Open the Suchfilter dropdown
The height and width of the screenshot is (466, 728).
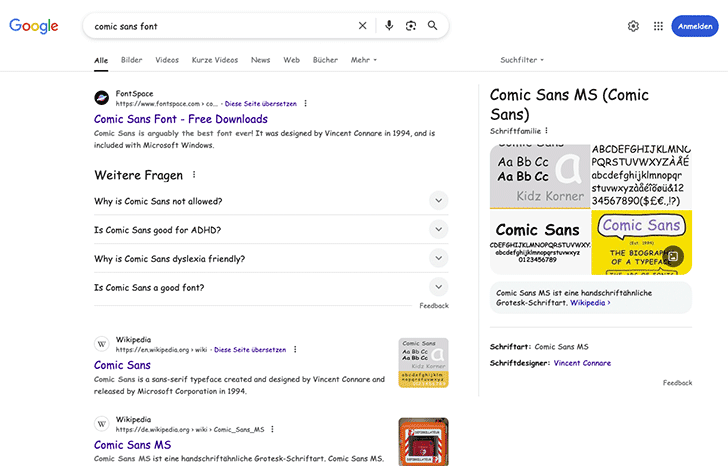click(x=522, y=60)
